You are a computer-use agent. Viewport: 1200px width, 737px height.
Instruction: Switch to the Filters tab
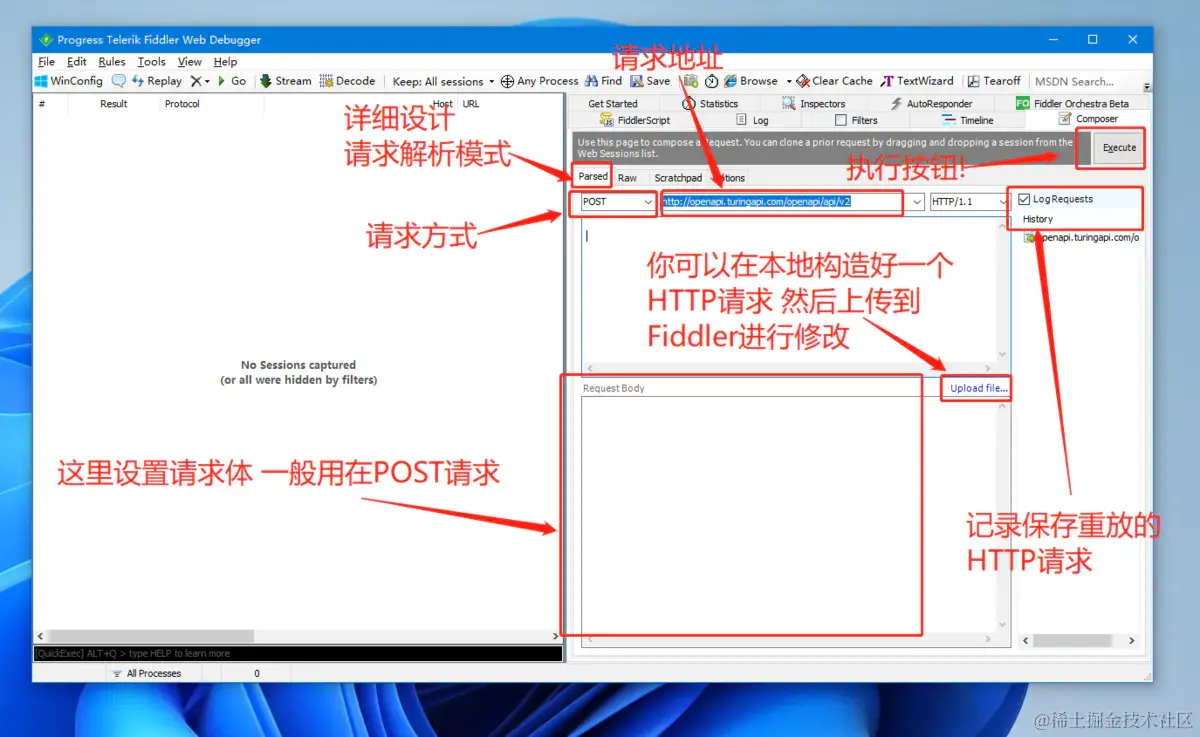pos(857,120)
